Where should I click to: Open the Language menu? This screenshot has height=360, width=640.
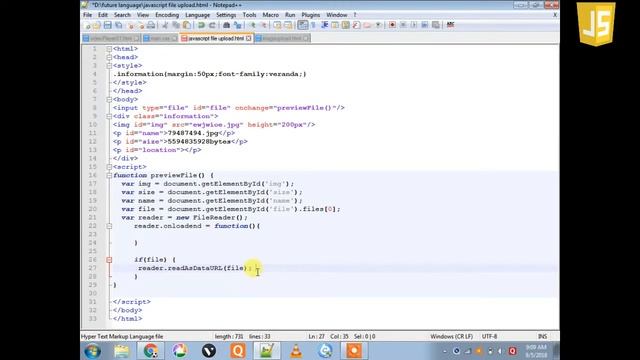(x=198, y=15)
